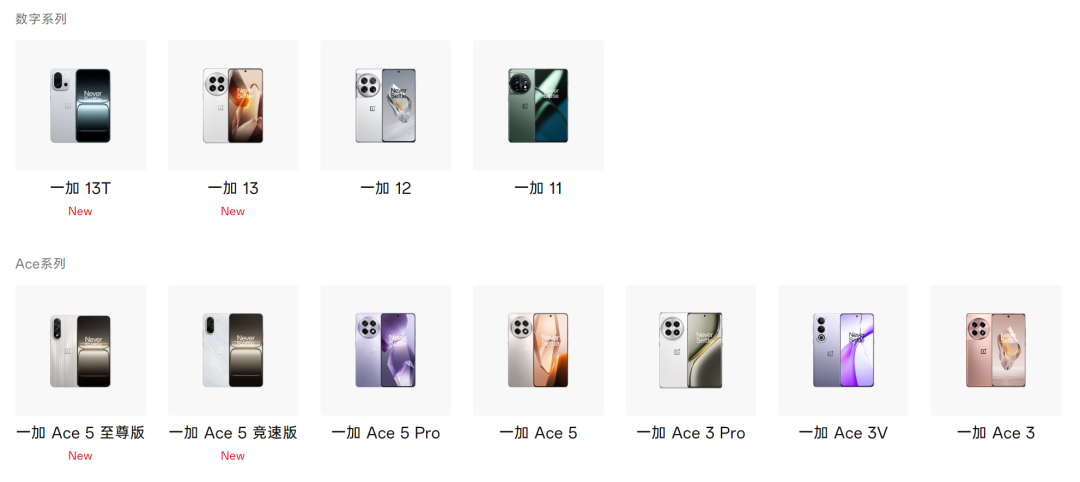
Task: Click the 一加 Ace 5 phone thumbnail
Action: (x=538, y=350)
